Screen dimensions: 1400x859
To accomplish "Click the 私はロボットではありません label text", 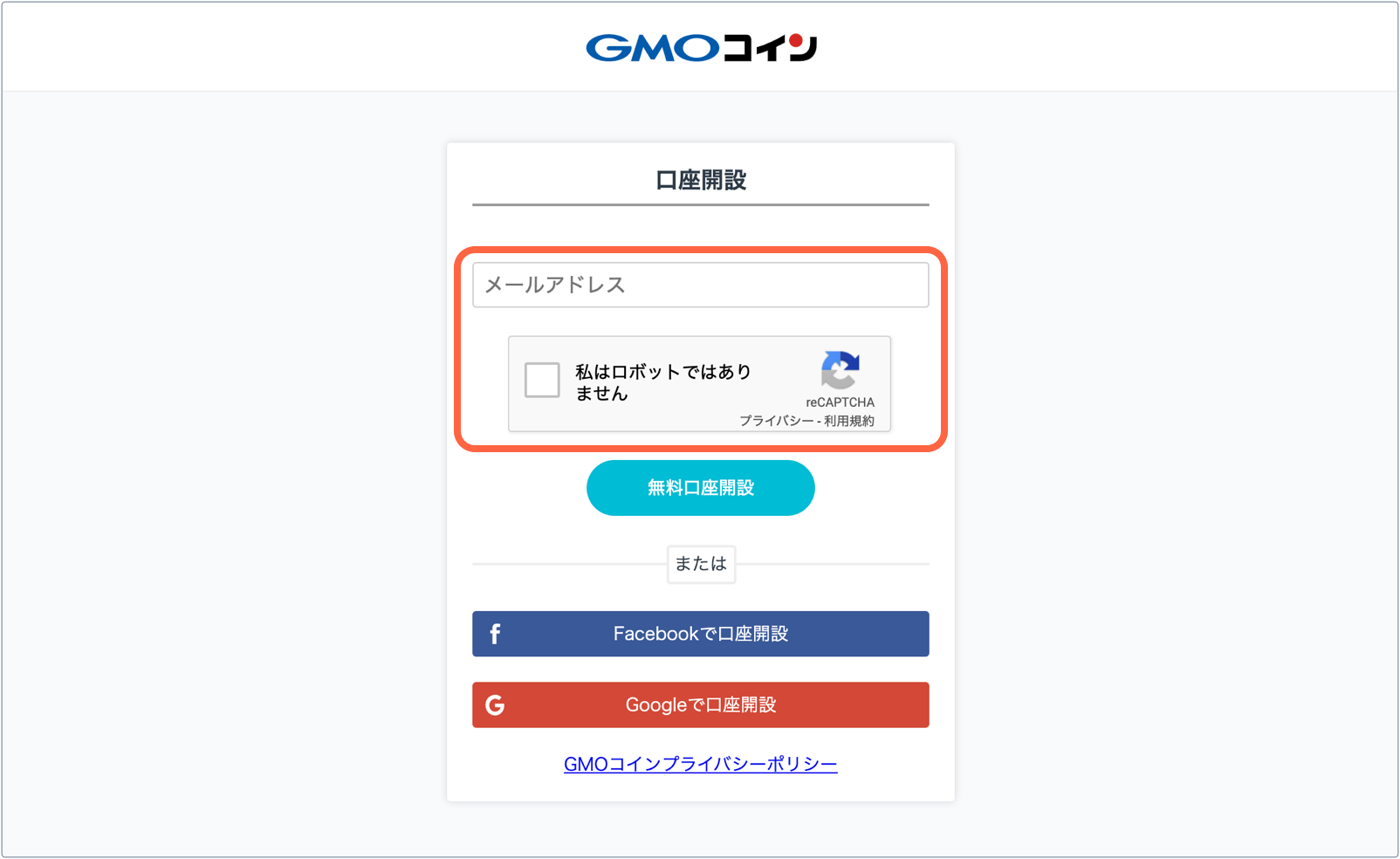I will pyautogui.click(x=663, y=382).
